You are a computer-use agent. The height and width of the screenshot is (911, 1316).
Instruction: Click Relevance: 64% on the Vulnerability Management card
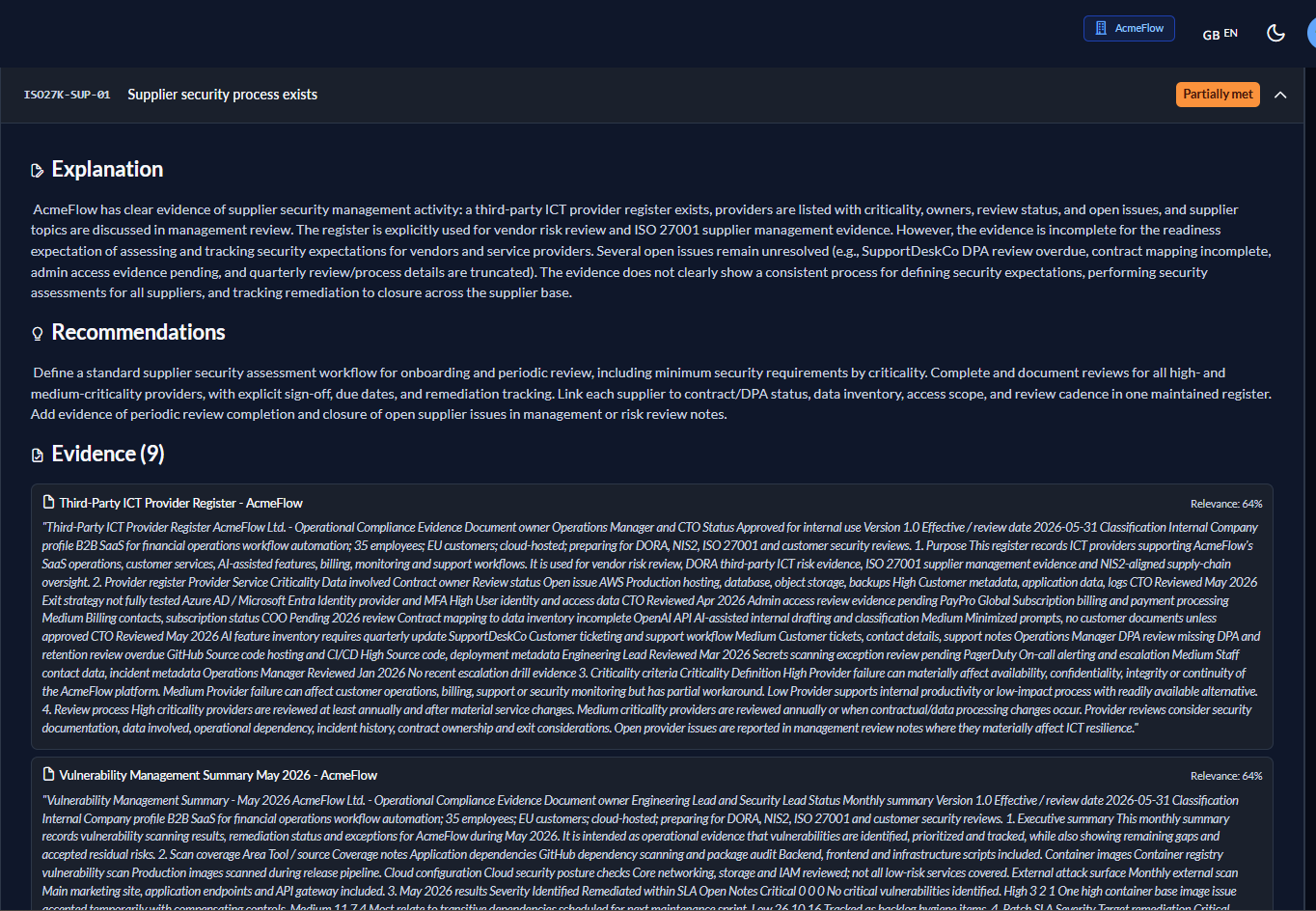tap(1226, 776)
